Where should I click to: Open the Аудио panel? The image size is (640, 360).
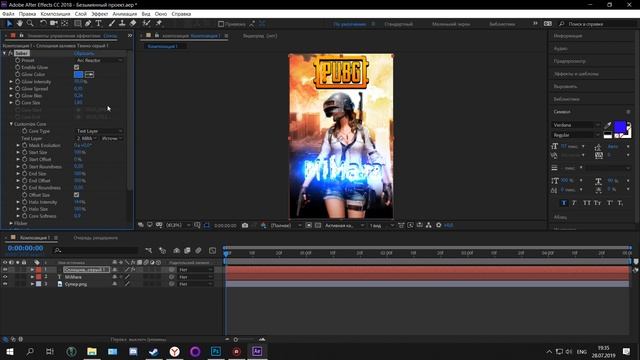tap(560, 49)
